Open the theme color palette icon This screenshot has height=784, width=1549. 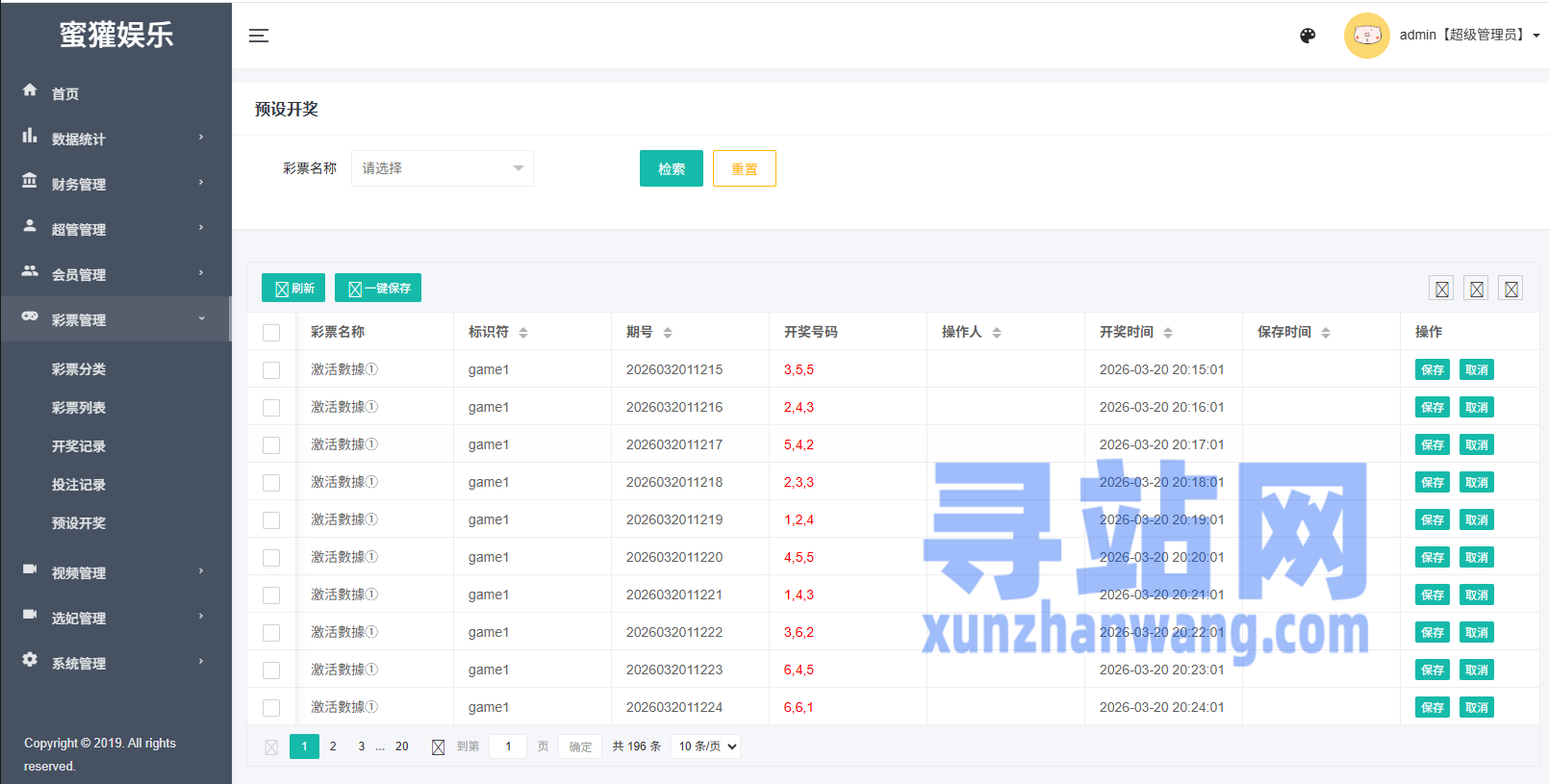[x=1308, y=36]
